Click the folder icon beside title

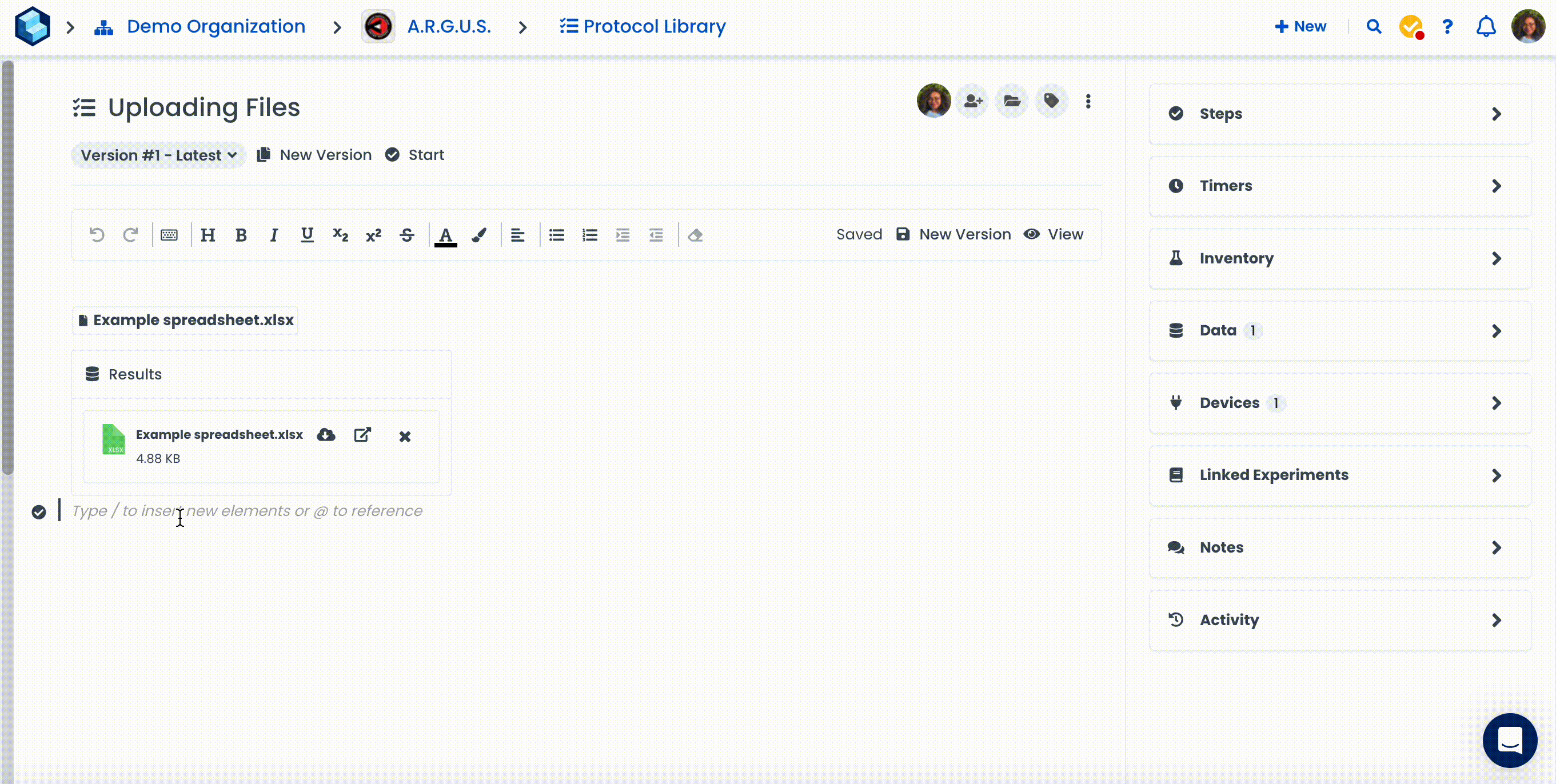[x=1012, y=101]
